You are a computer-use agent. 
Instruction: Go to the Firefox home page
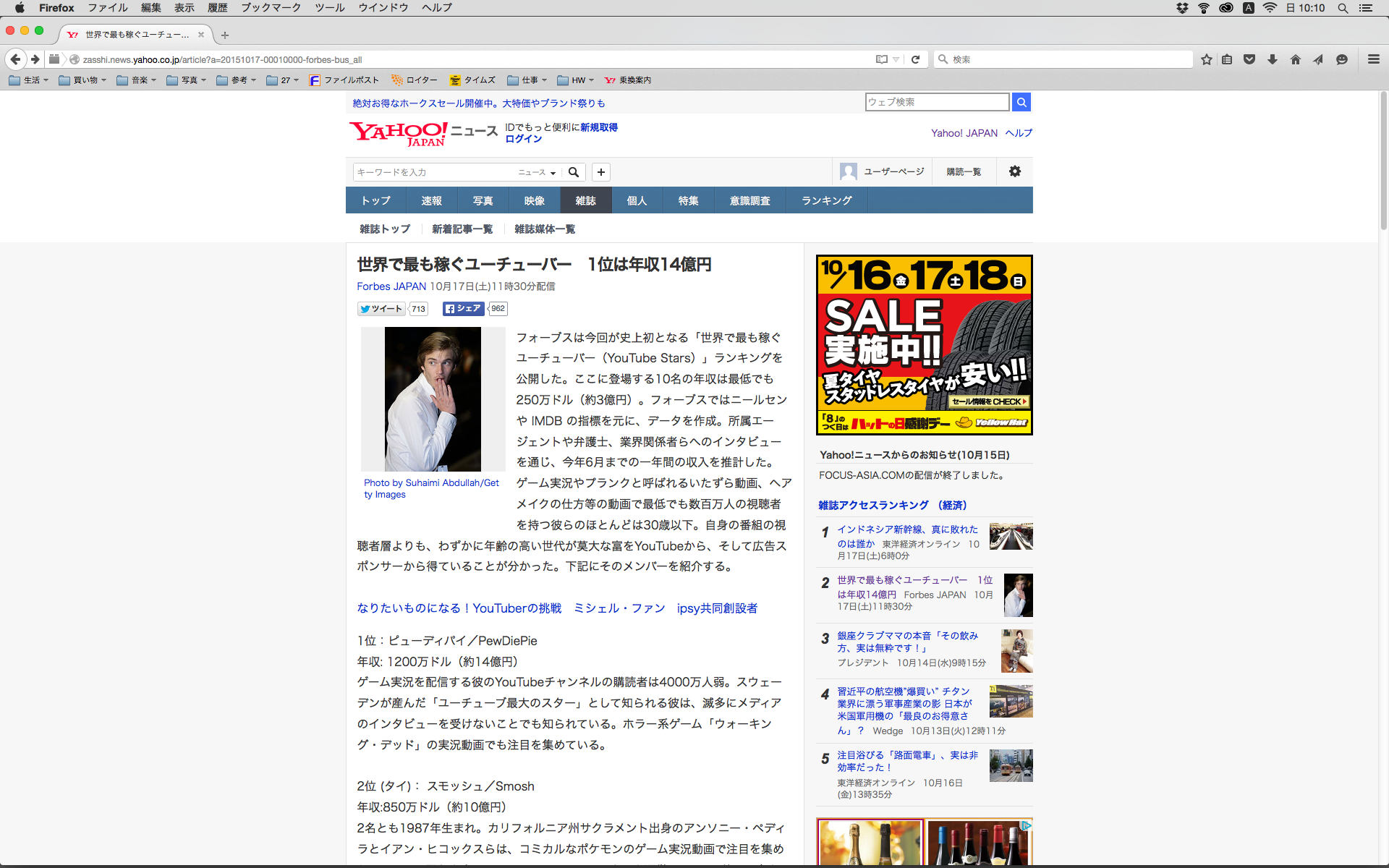click(1296, 59)
